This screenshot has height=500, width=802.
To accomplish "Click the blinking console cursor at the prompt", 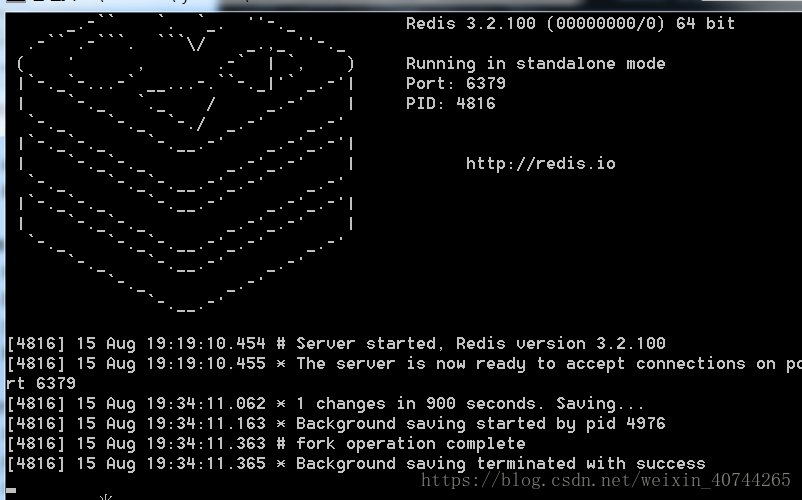I will (x=11, y=491).
